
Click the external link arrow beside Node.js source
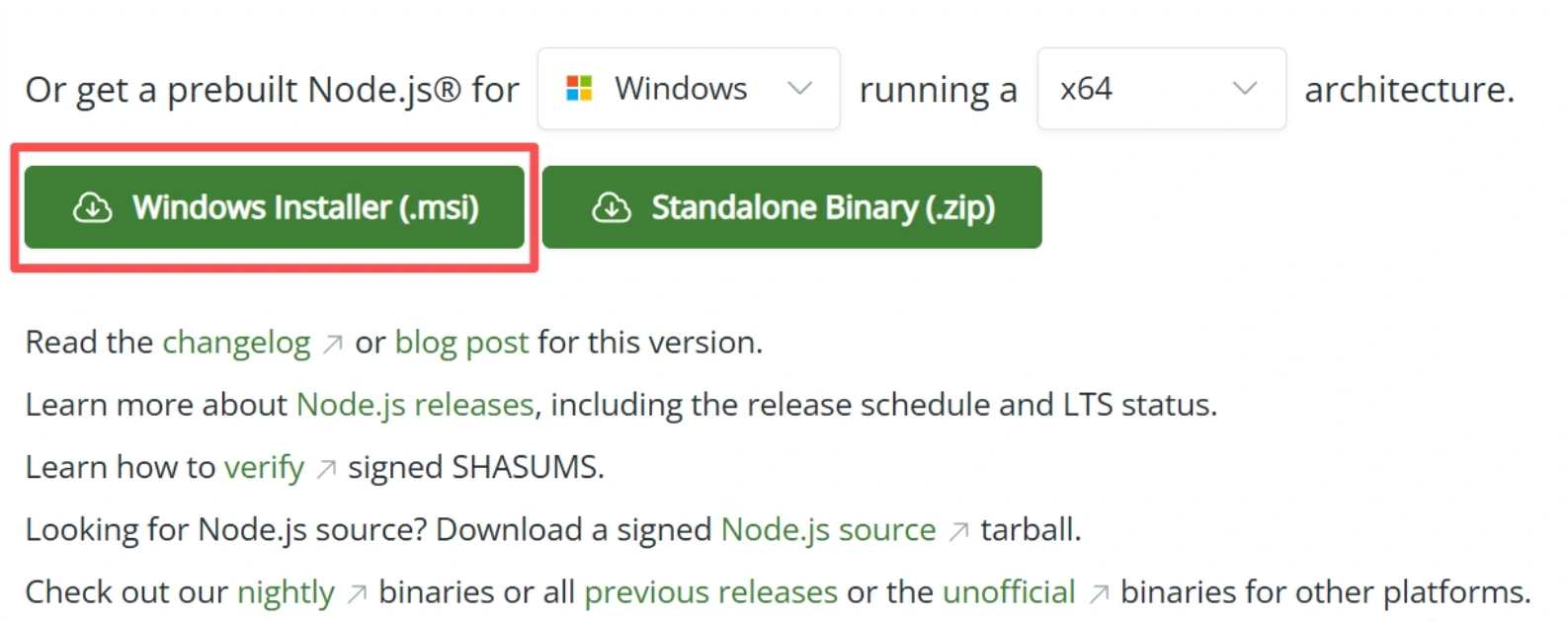tap(957, 529)
